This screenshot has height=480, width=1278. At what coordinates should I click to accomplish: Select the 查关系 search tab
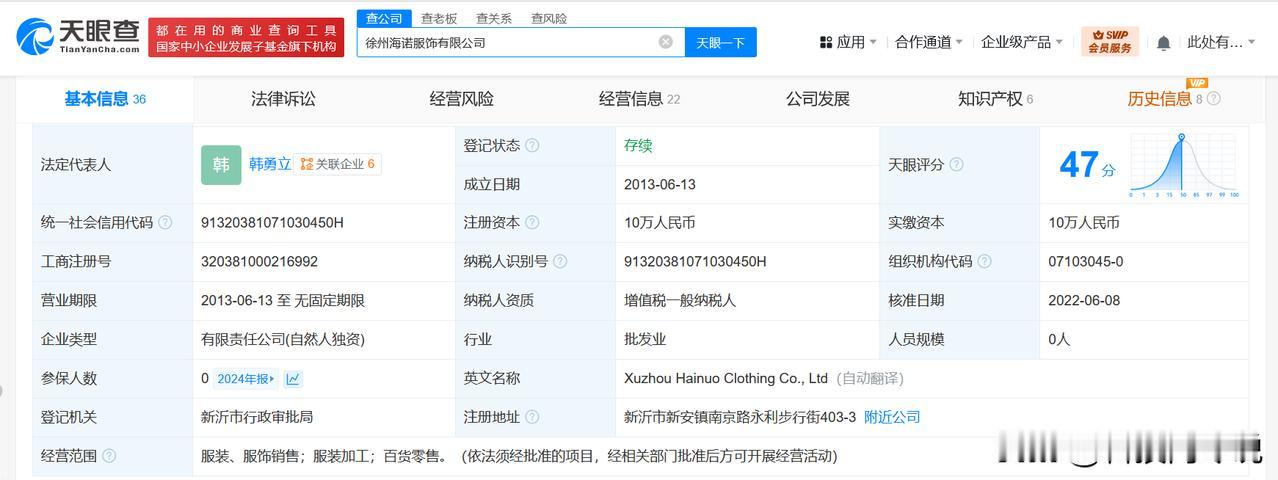494,18
